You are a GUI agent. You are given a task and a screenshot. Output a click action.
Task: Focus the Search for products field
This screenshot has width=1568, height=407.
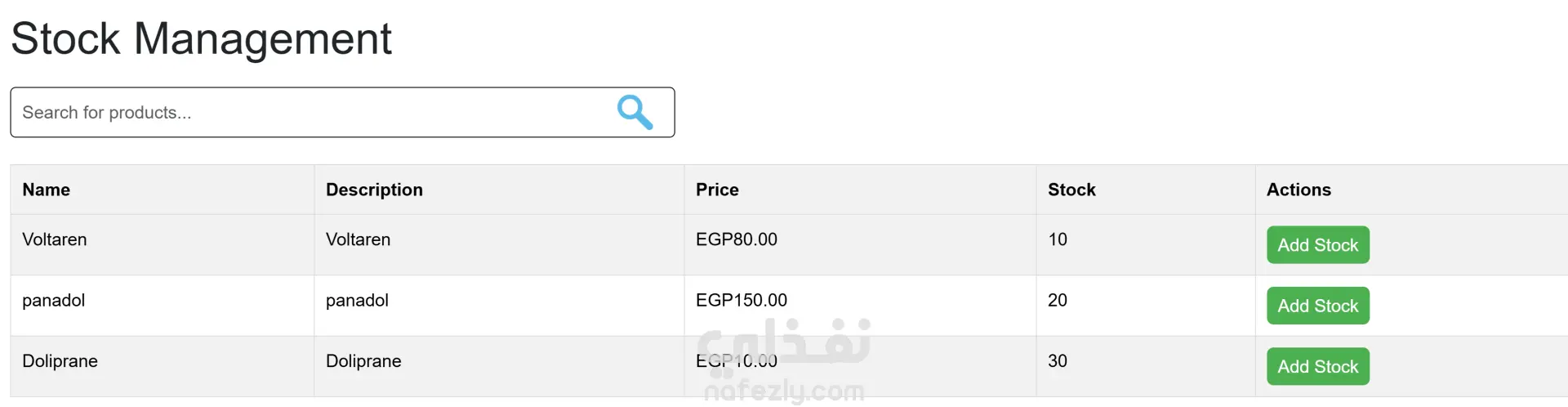coord(310,113)
